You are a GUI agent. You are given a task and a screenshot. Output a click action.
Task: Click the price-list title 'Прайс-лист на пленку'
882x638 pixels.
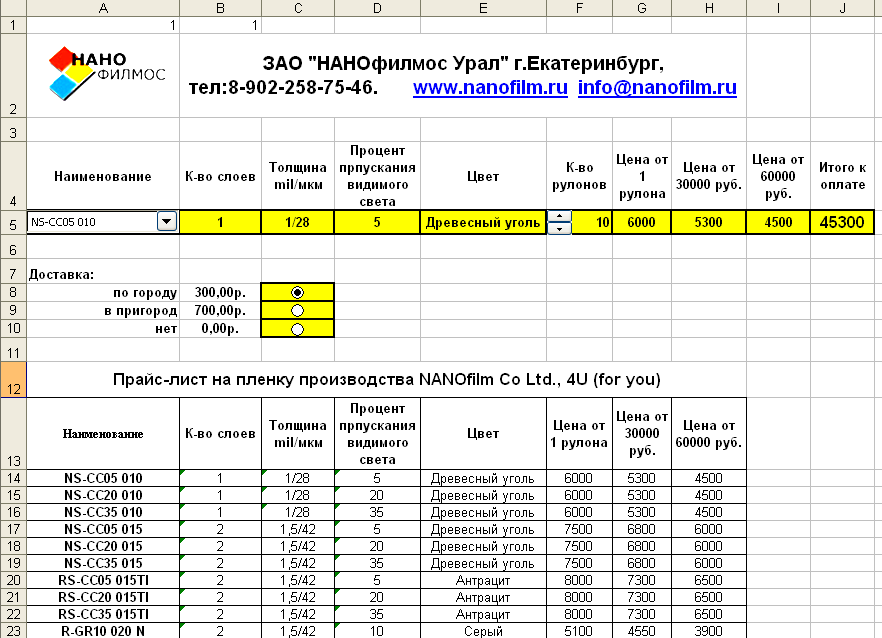pyautogui.click(x=386, y=380)
